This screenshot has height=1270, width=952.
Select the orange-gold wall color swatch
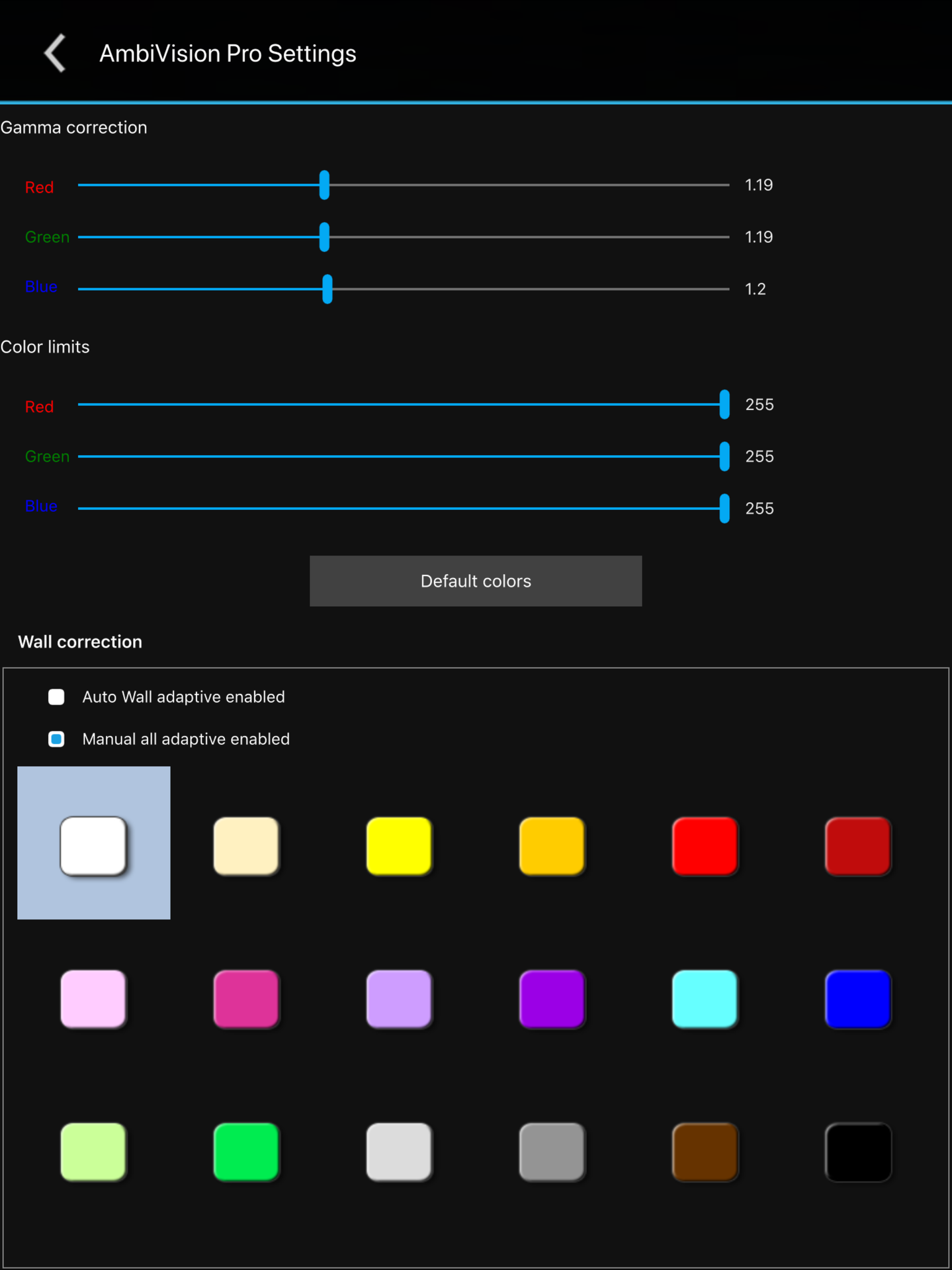[x=552, y=846]
